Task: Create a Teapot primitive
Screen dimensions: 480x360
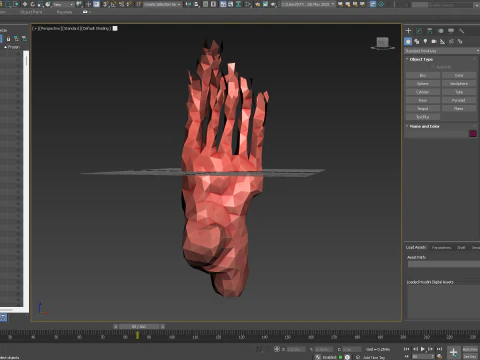Action: tap(423, 109)
